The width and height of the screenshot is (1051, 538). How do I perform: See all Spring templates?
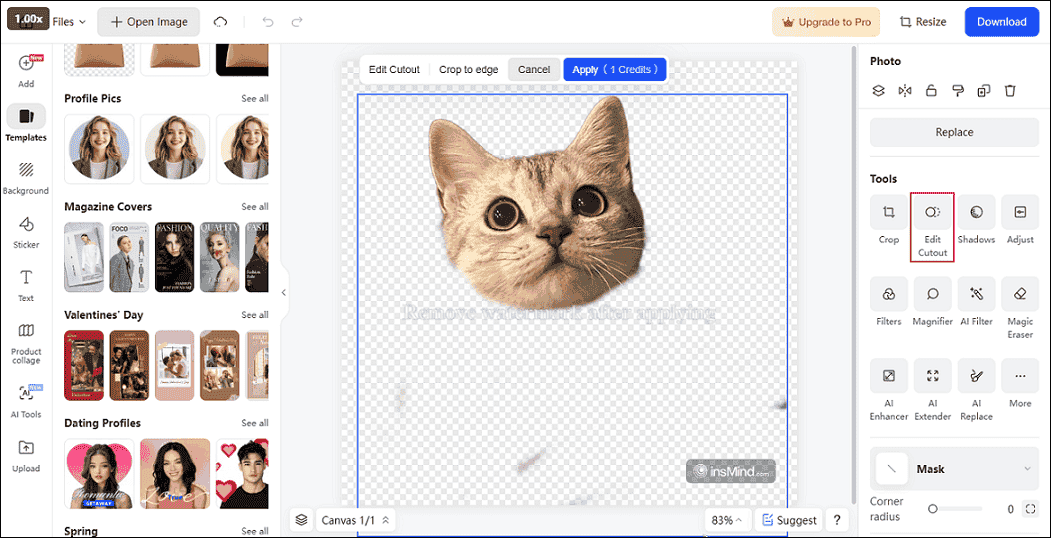(x=255, y=531)
